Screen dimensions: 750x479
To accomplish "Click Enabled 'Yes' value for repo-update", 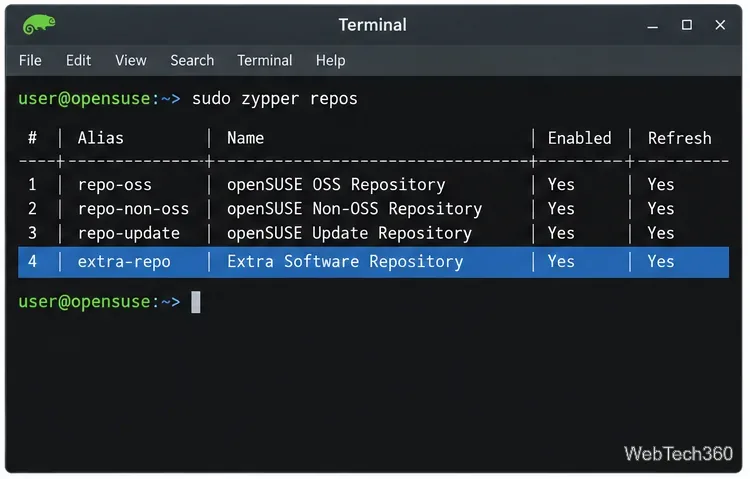I will click(x=561, y=234).
